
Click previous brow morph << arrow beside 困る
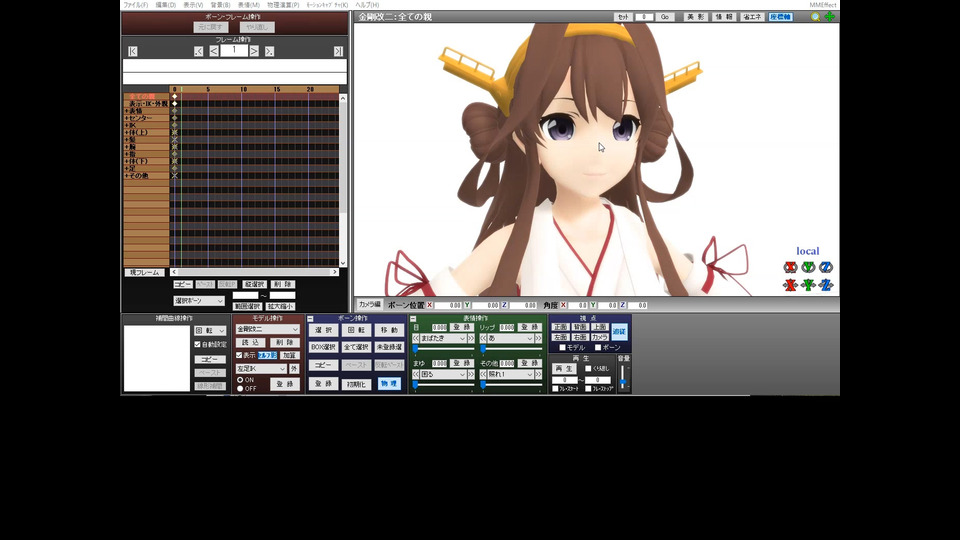point(416,374)
